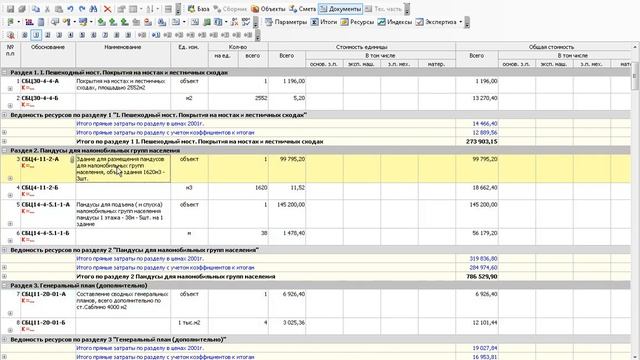Viewport: 640px width, 360px height.
Task: Click the magnifier icon starting the third toolbar
Action: 11,35
